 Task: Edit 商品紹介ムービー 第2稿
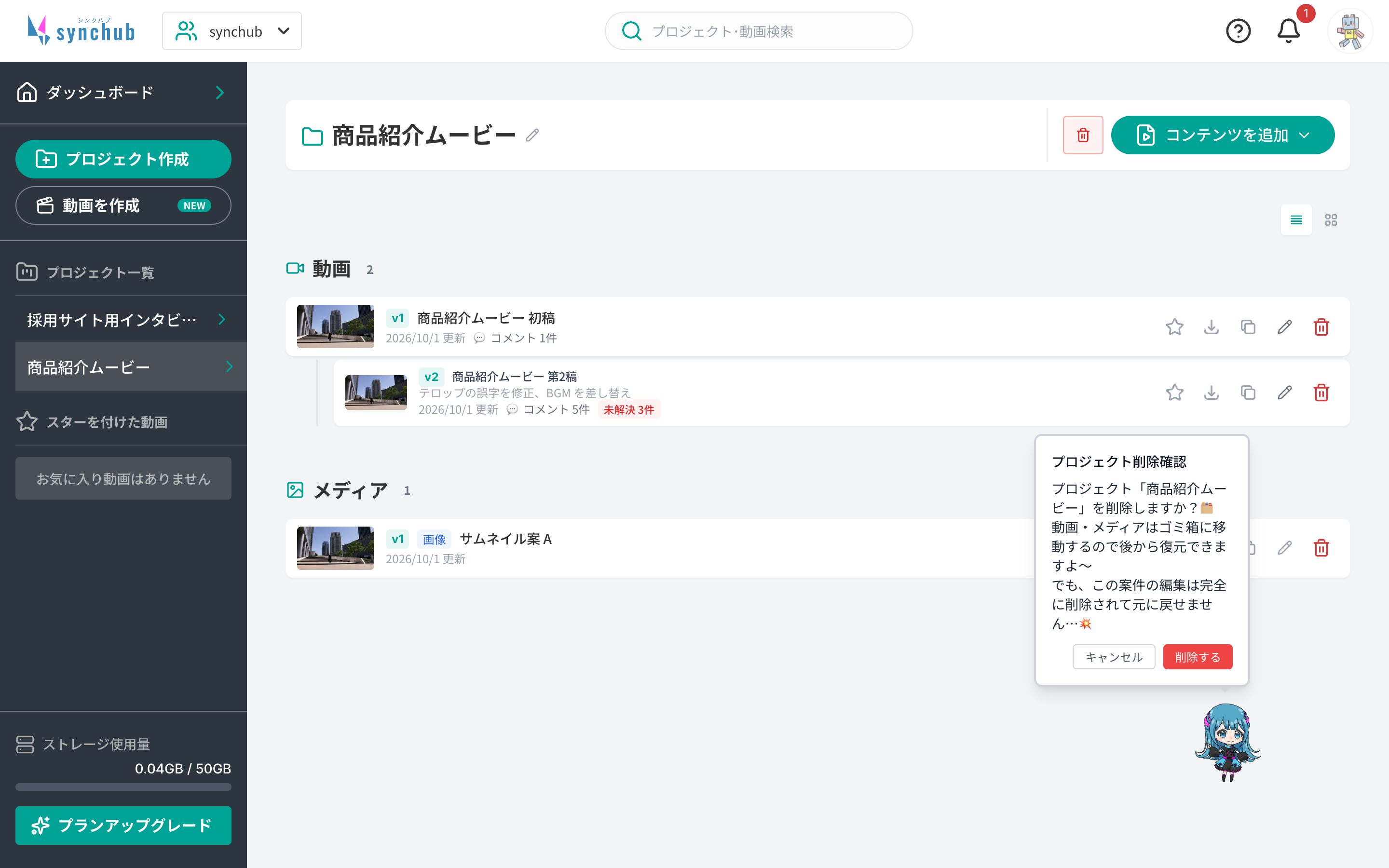tap(1285, 393)
